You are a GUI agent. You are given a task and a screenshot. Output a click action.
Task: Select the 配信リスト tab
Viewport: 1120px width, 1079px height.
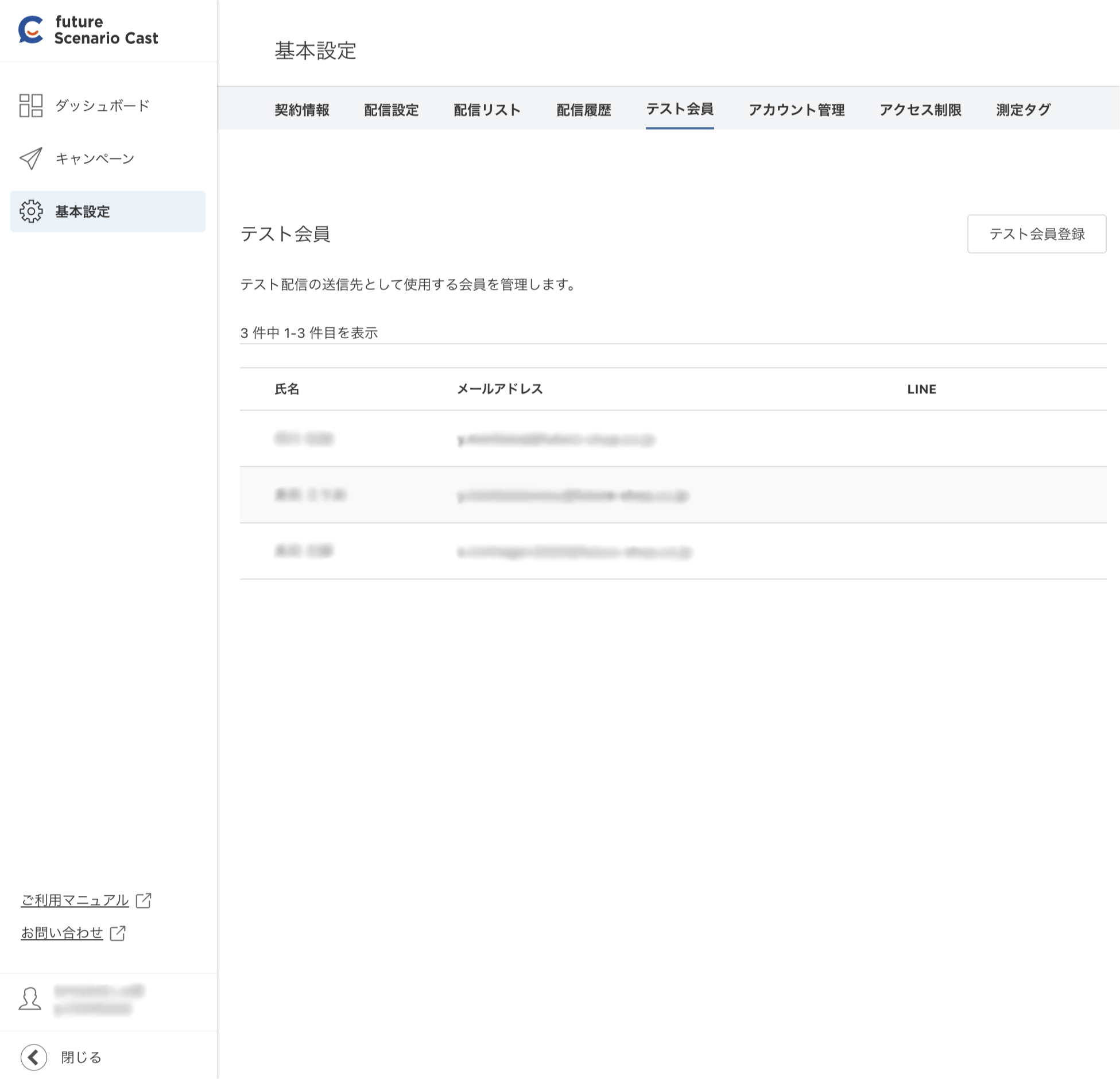486,110
